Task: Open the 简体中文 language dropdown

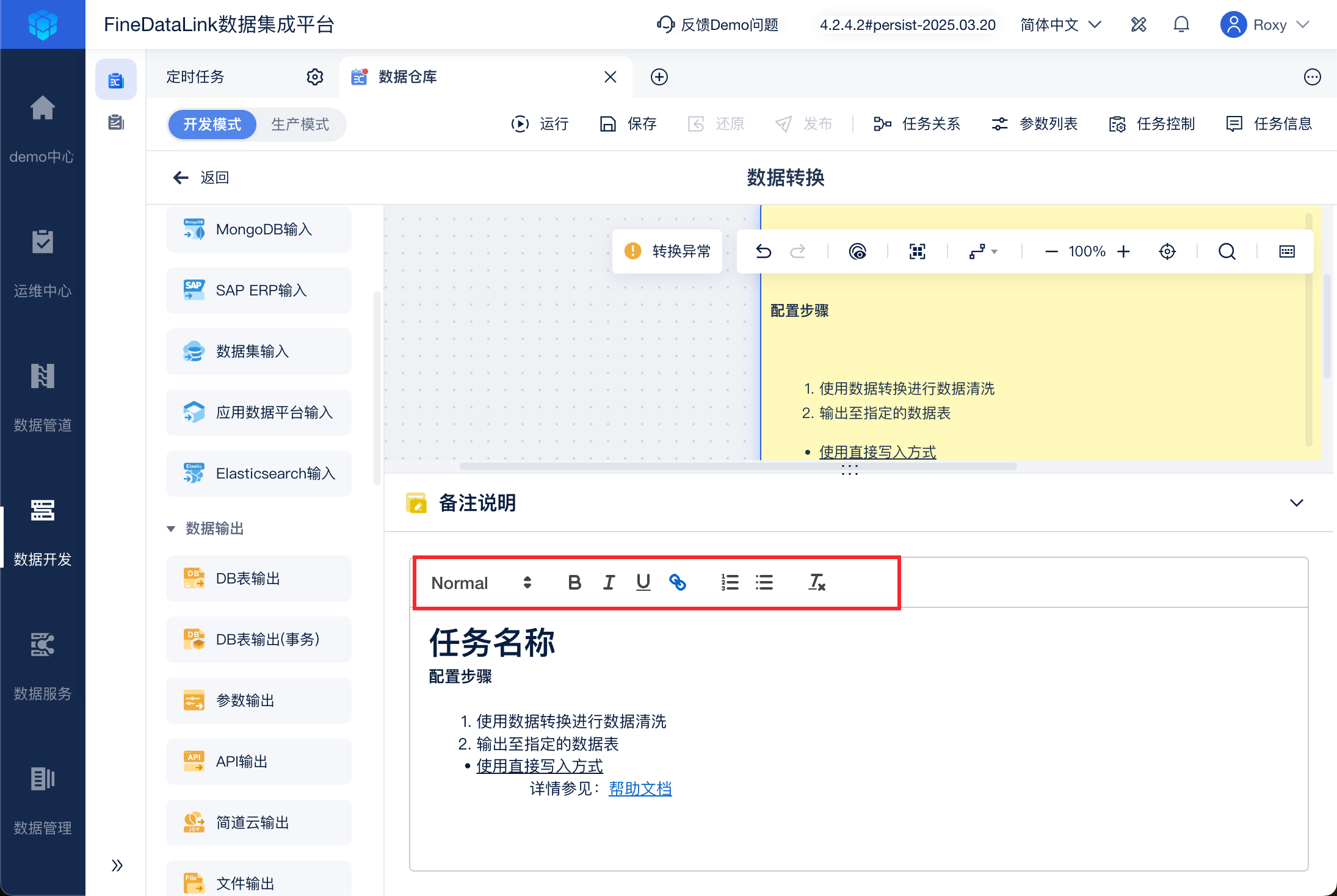Action: pyautogui.click(x=1061, y=24)
